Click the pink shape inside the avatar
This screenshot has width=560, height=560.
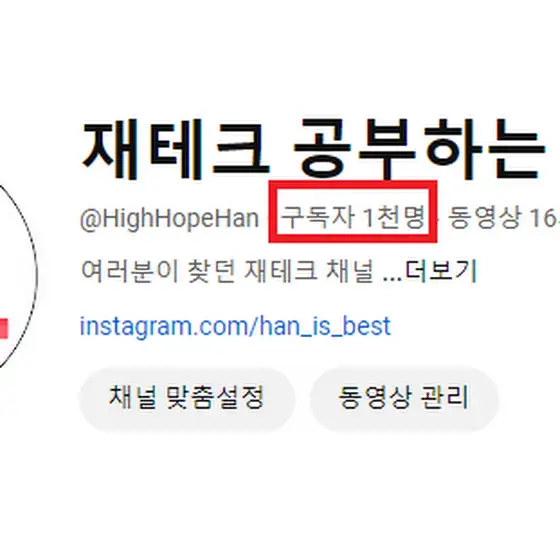tap(4, 328)
